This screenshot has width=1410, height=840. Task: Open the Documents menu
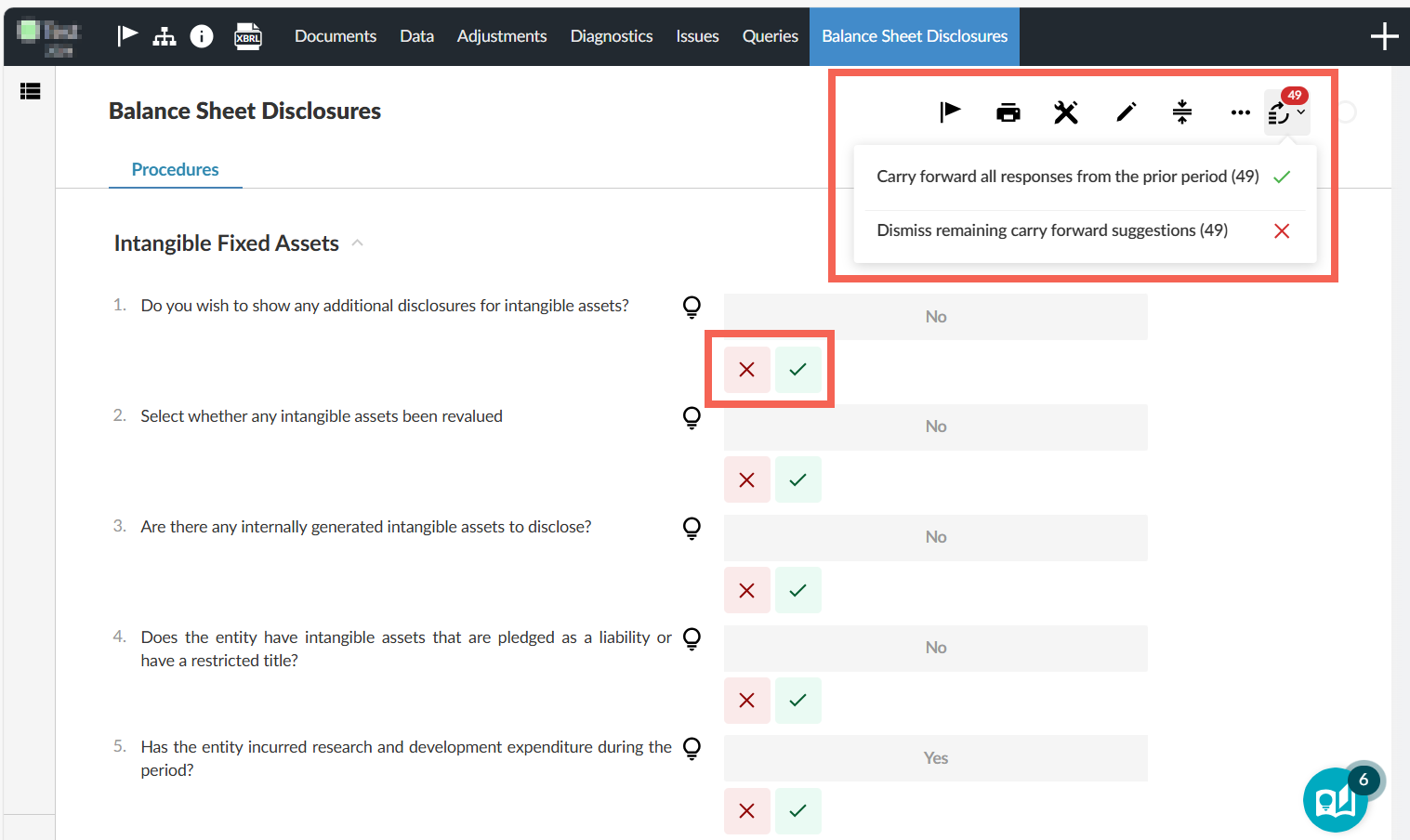tap(336, 36)
